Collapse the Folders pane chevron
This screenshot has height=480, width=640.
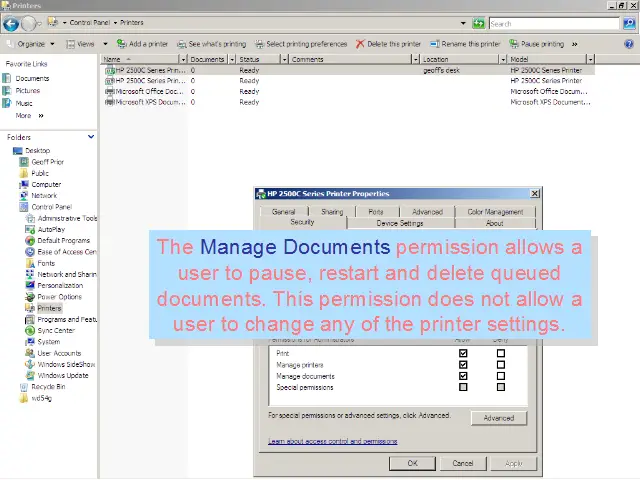point(91,137)
